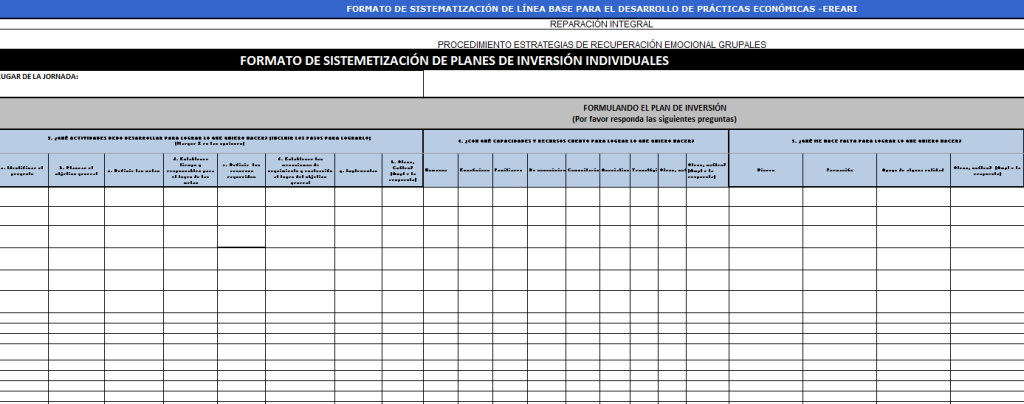Click the 'Dinero' column header
Viewport: 1024px width, 404px height.
coord(765,170)
